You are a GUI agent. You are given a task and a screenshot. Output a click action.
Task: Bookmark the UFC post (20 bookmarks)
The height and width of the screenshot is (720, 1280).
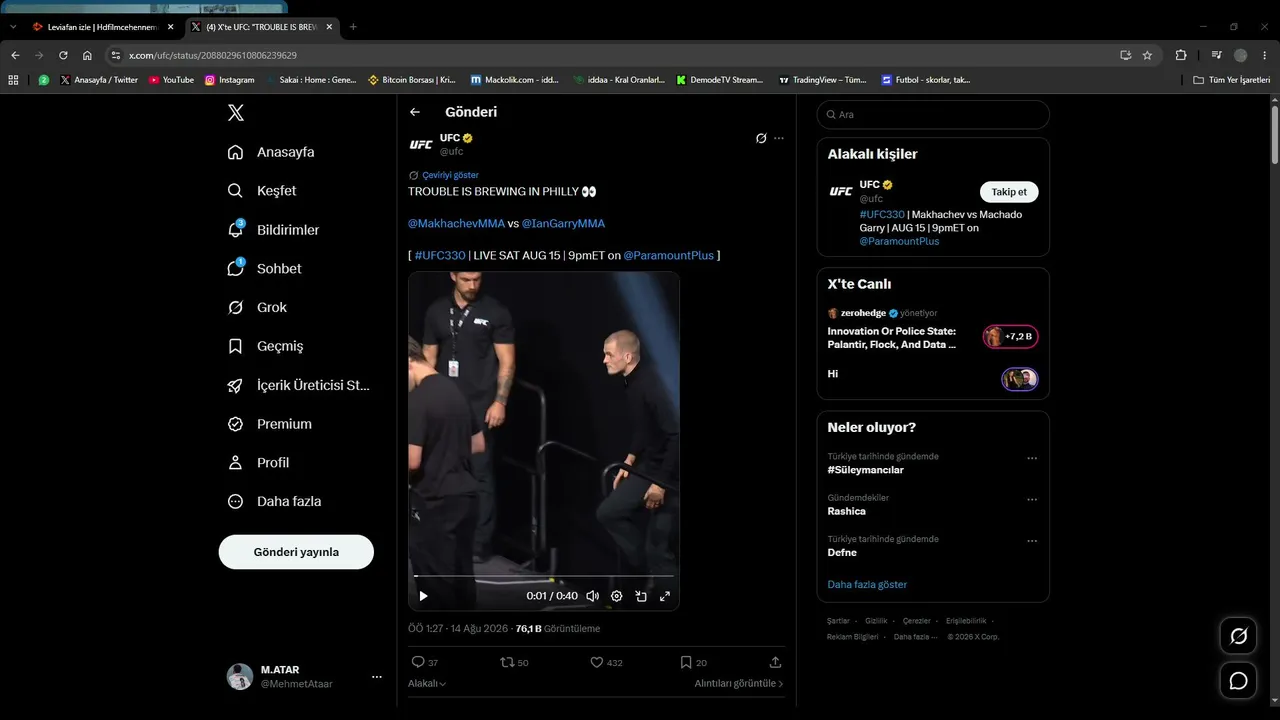click(693, 662)
